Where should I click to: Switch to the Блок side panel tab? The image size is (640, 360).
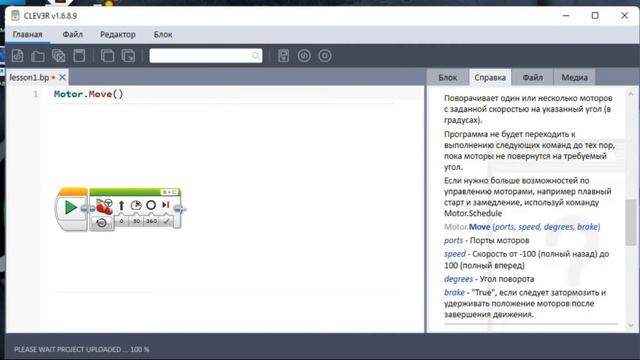pos(448,77)
